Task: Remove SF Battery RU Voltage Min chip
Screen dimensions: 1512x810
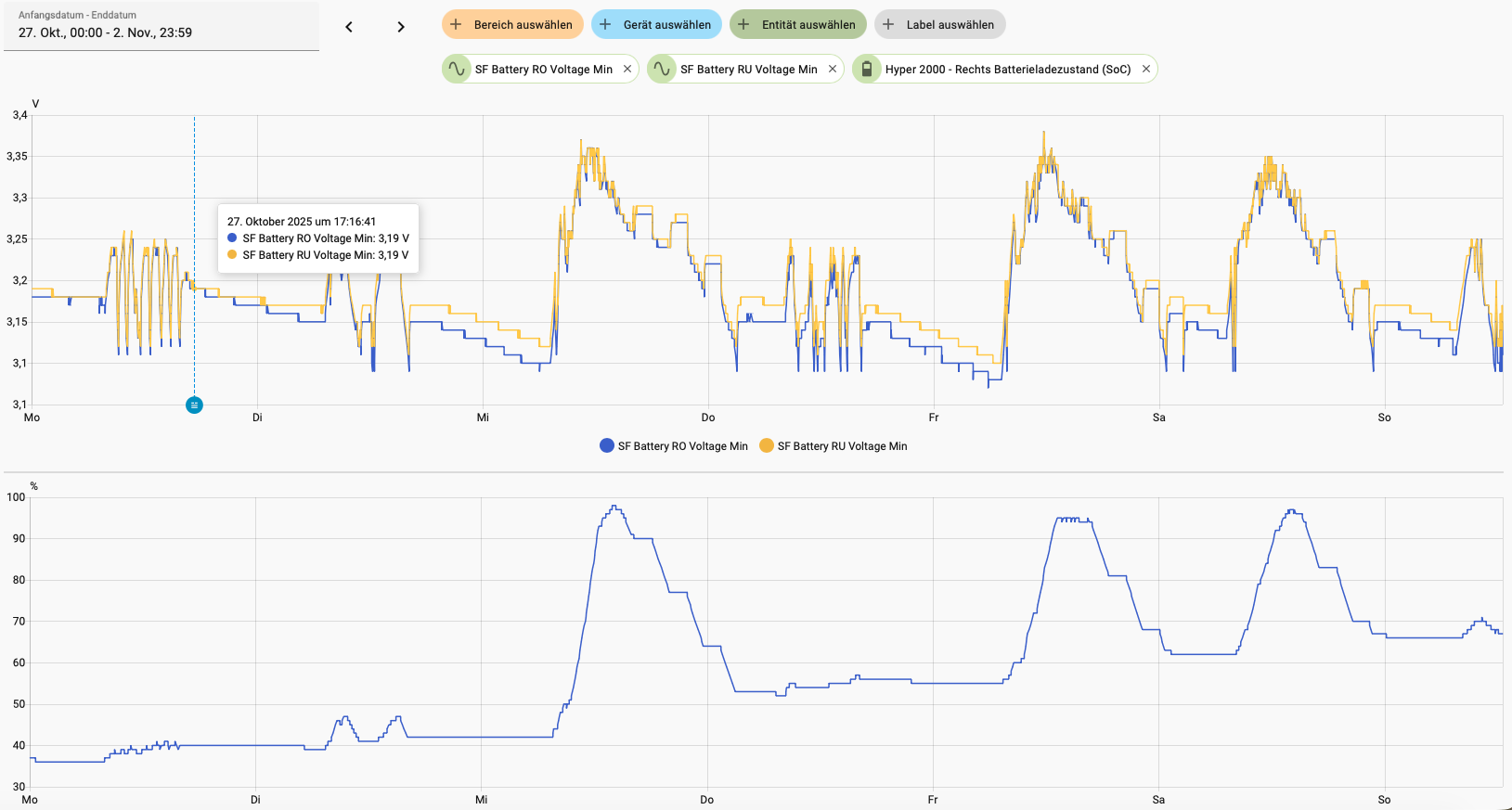Action: click(x=833, y=69)
